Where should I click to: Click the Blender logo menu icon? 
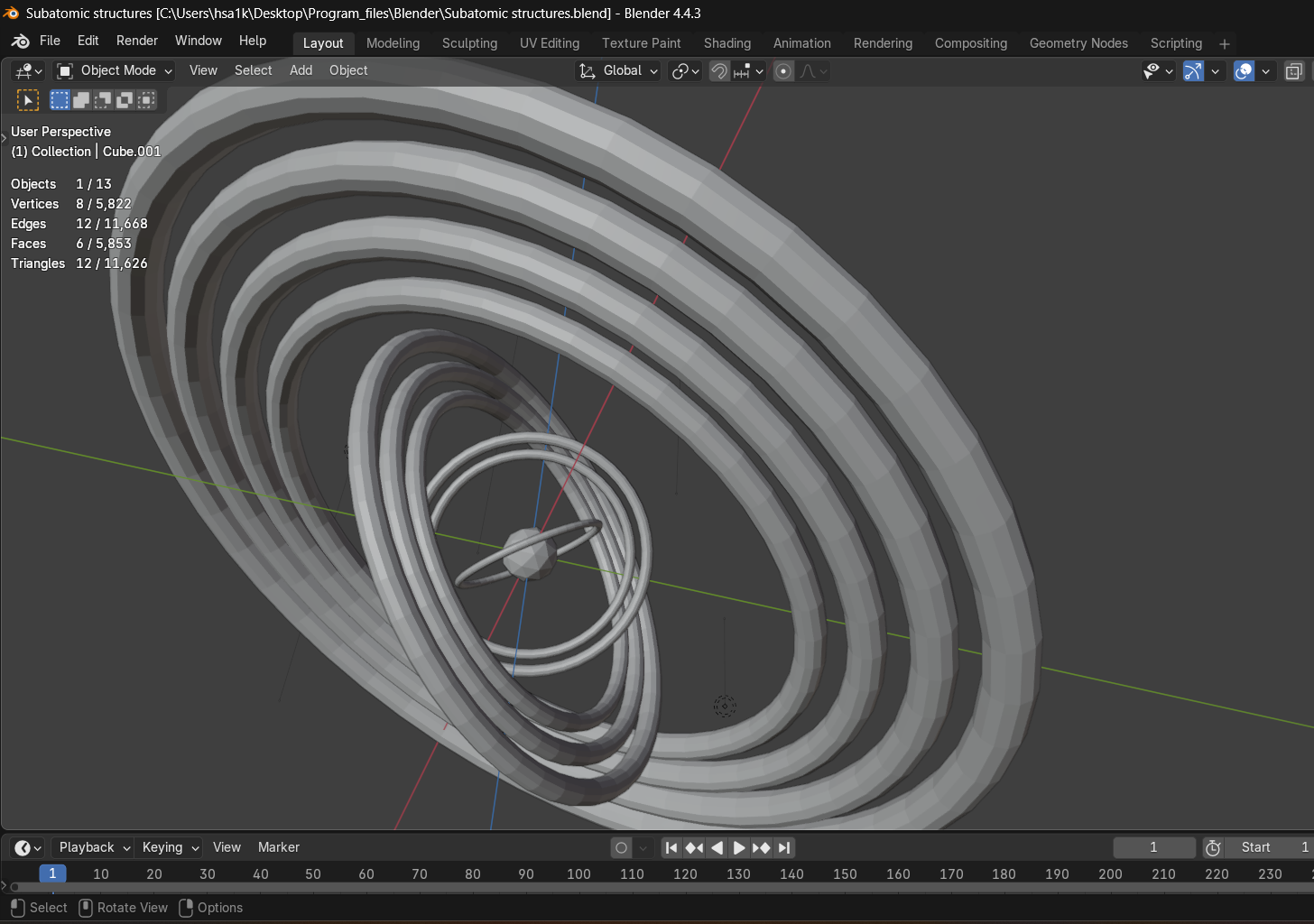(21, 42)
